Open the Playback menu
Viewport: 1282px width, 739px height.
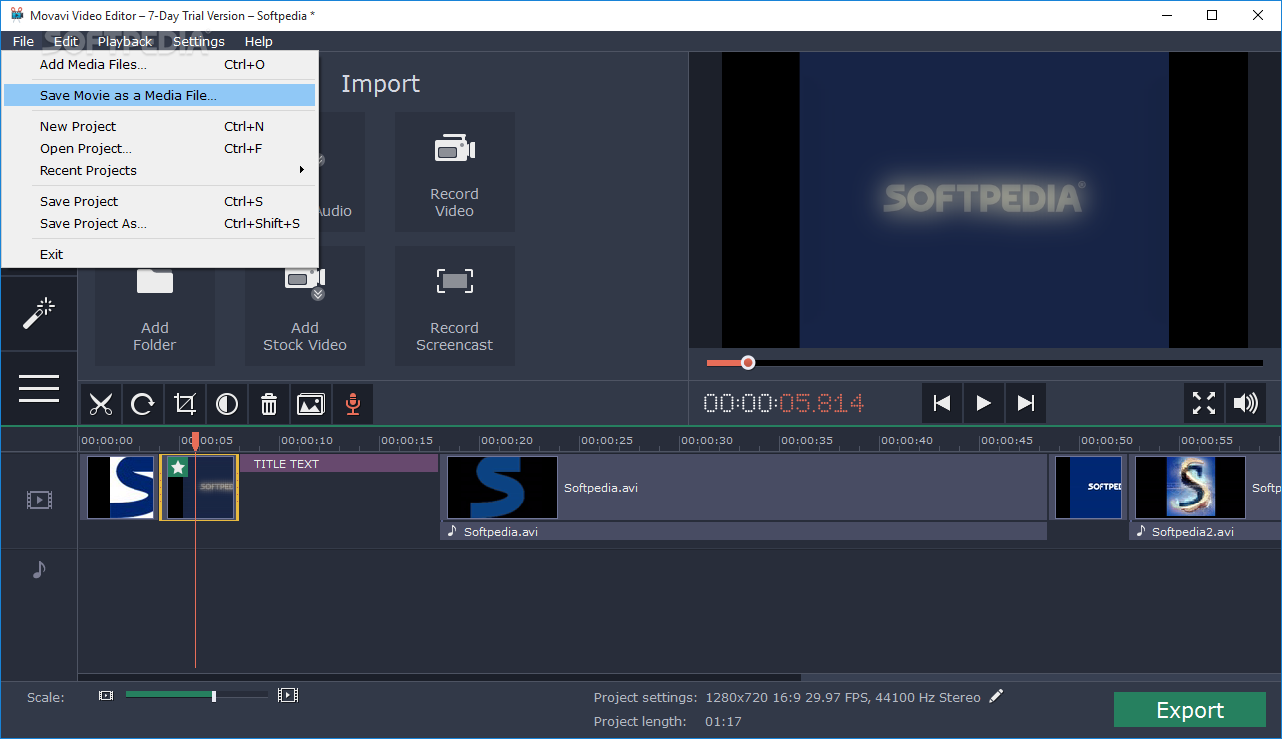coord(125,41)
